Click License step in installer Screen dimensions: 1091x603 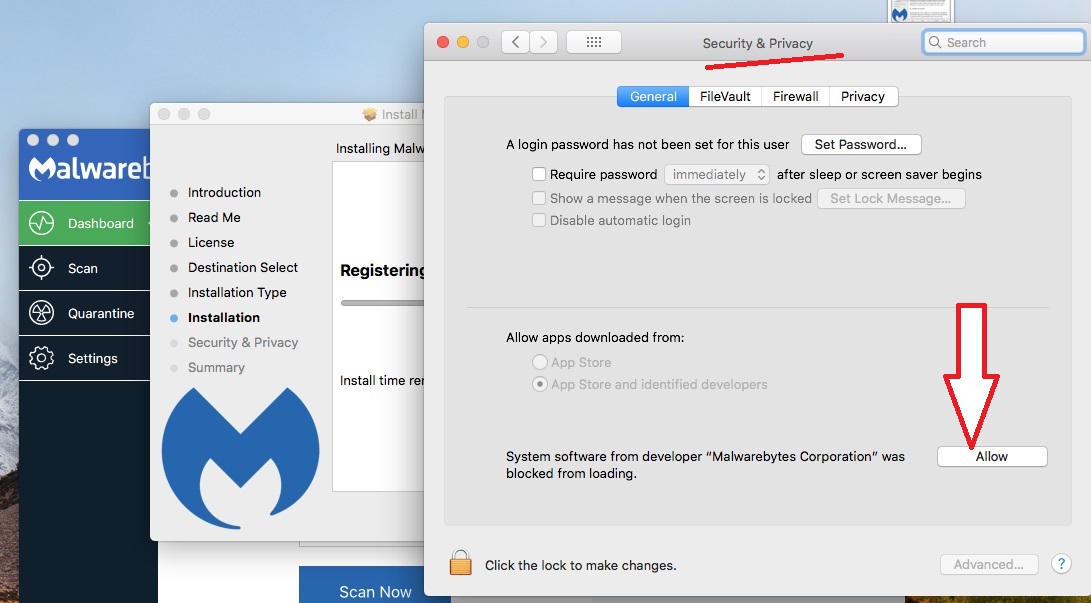point(211,243)
